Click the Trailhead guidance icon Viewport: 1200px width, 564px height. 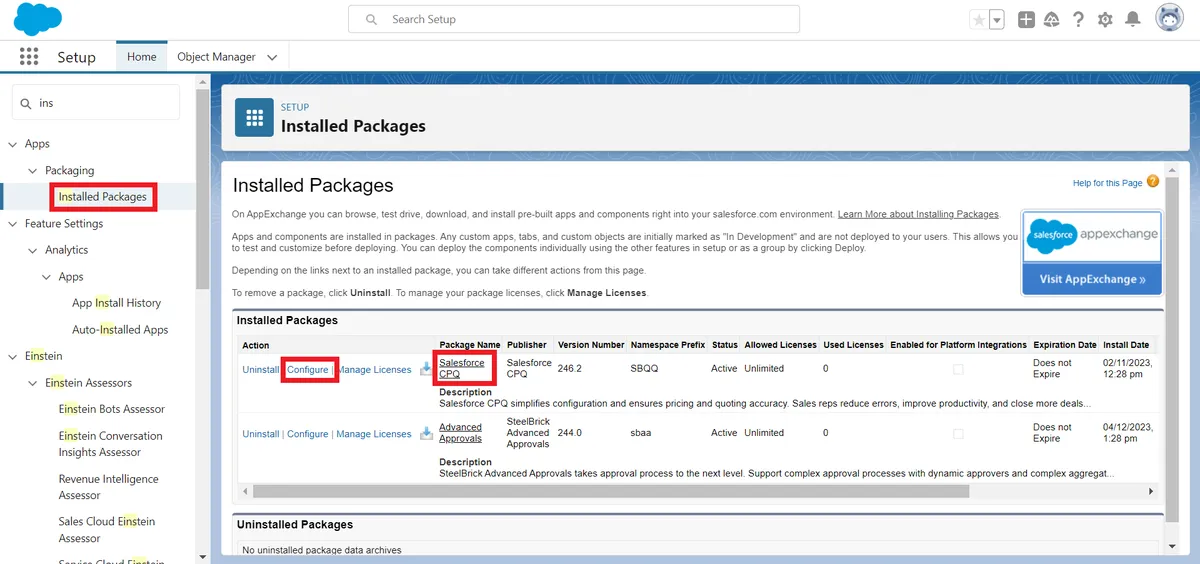(1052, 20)
